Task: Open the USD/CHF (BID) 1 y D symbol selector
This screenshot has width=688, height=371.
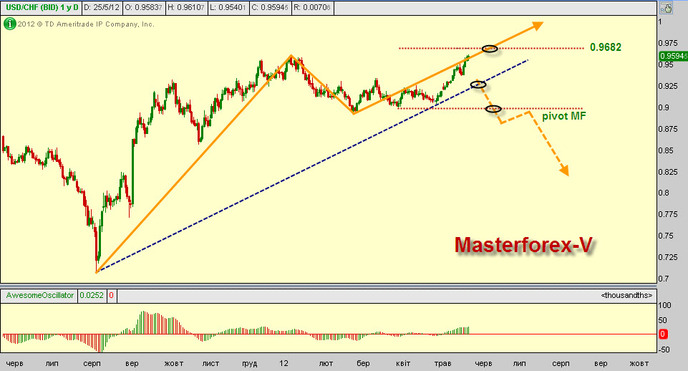Action: point(42,8)
